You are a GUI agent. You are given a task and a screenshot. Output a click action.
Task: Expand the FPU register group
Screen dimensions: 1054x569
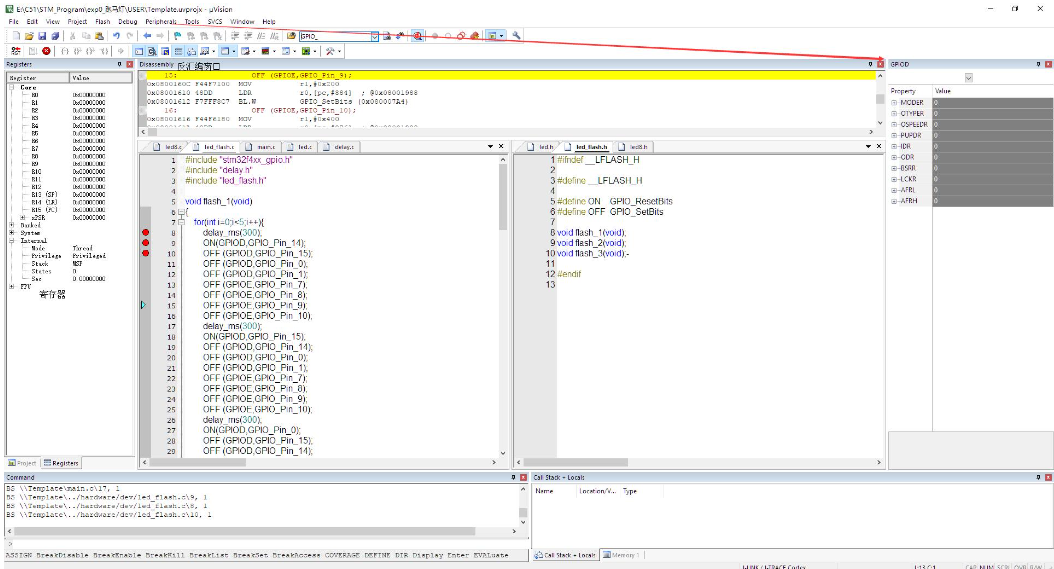pyautogui.click(x=12, y=287)
